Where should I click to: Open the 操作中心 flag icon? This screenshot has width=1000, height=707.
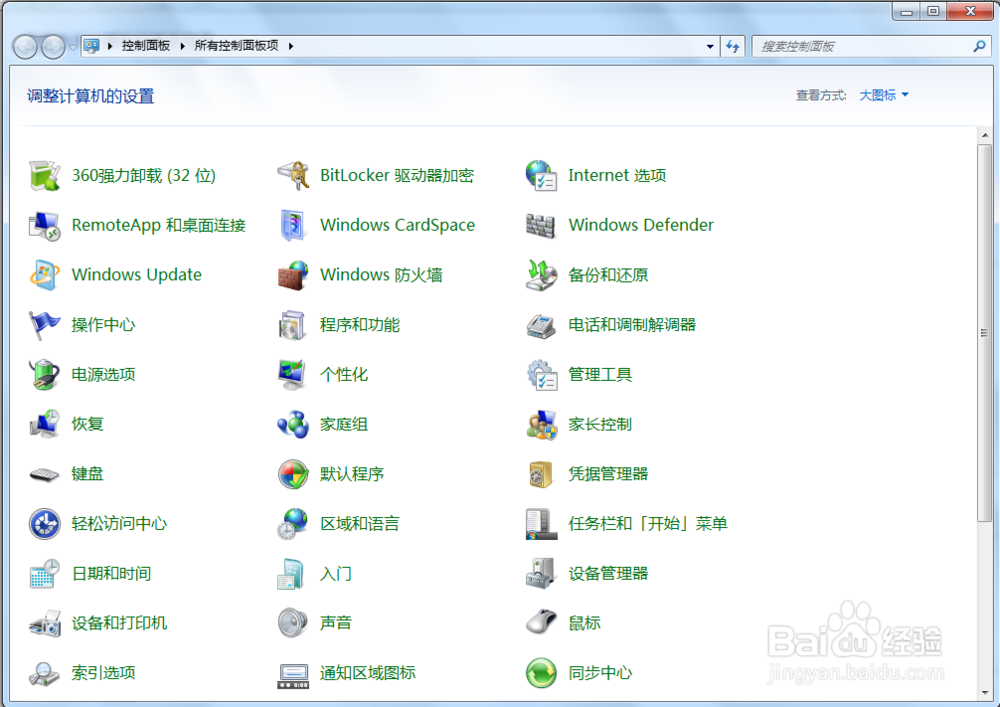[45, 324]
